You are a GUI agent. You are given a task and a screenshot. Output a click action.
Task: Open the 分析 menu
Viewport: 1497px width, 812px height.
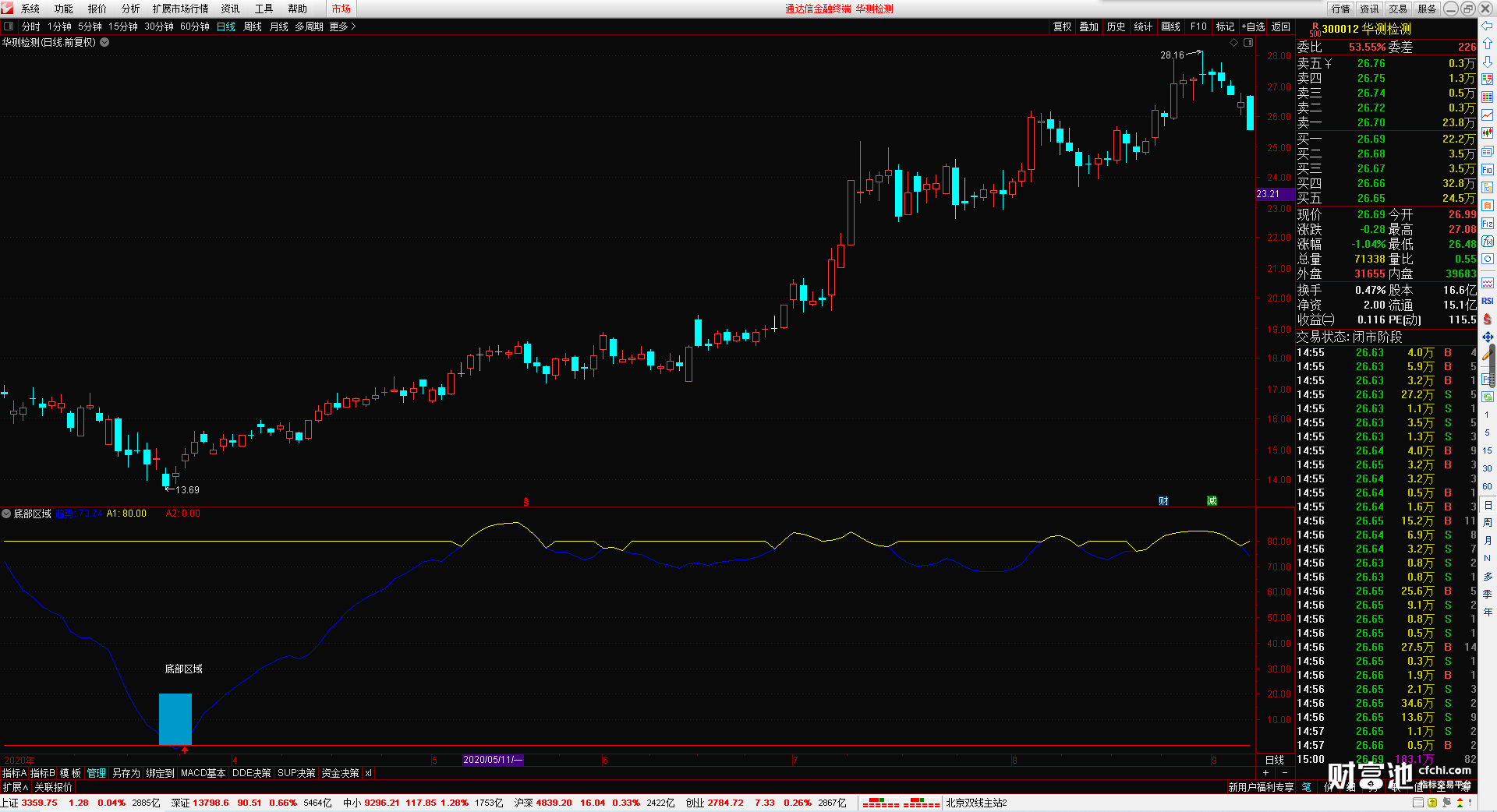point(131,9)
